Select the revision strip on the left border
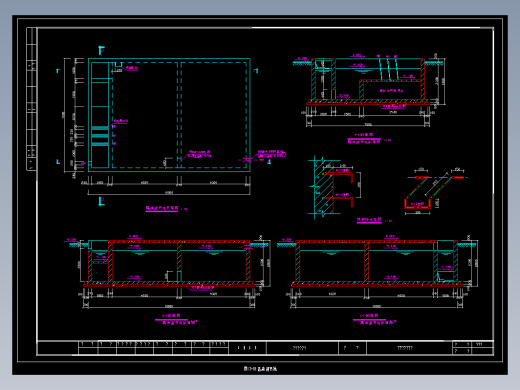The height and width of the screenshot is (390, 520). 31,99
